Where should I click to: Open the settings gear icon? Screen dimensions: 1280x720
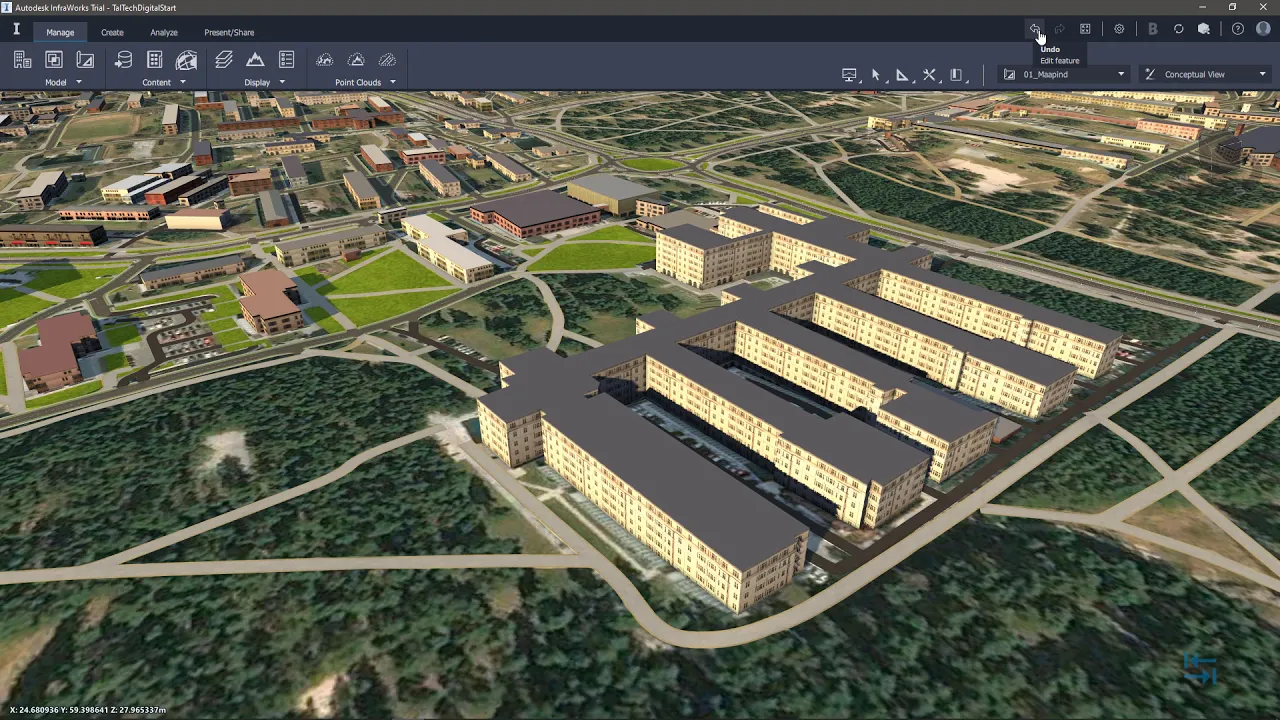[x=1119, y=29]
